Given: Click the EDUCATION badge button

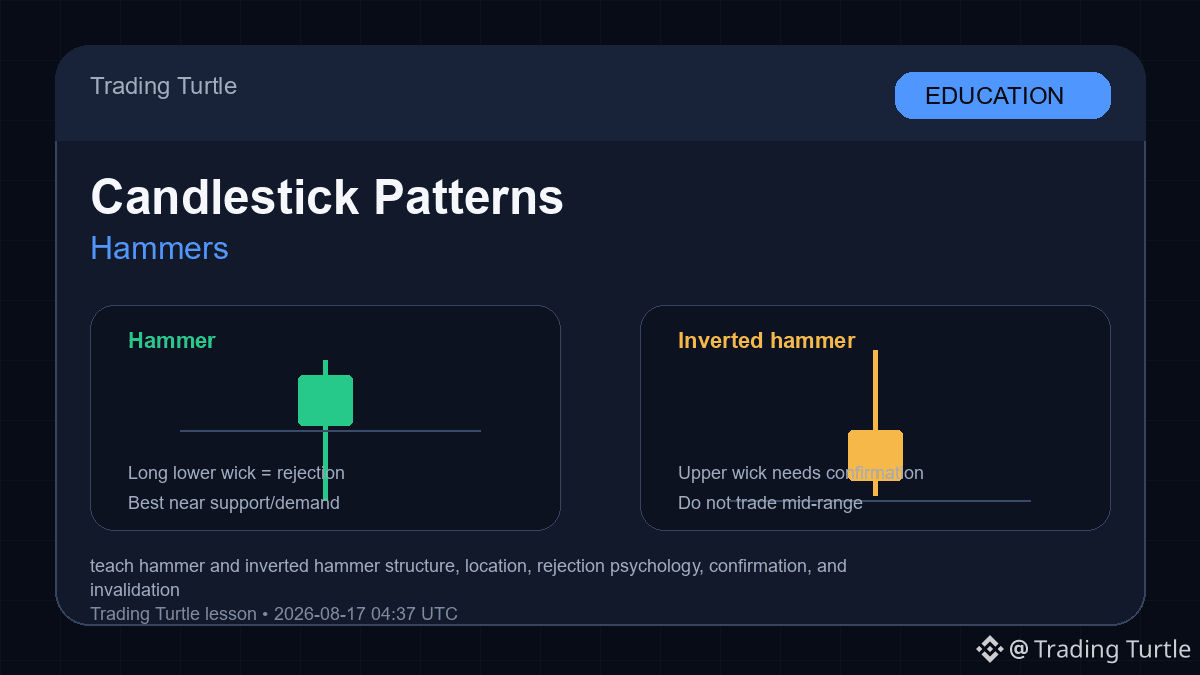Looking at the screenshot, I should coord(1002,96).
